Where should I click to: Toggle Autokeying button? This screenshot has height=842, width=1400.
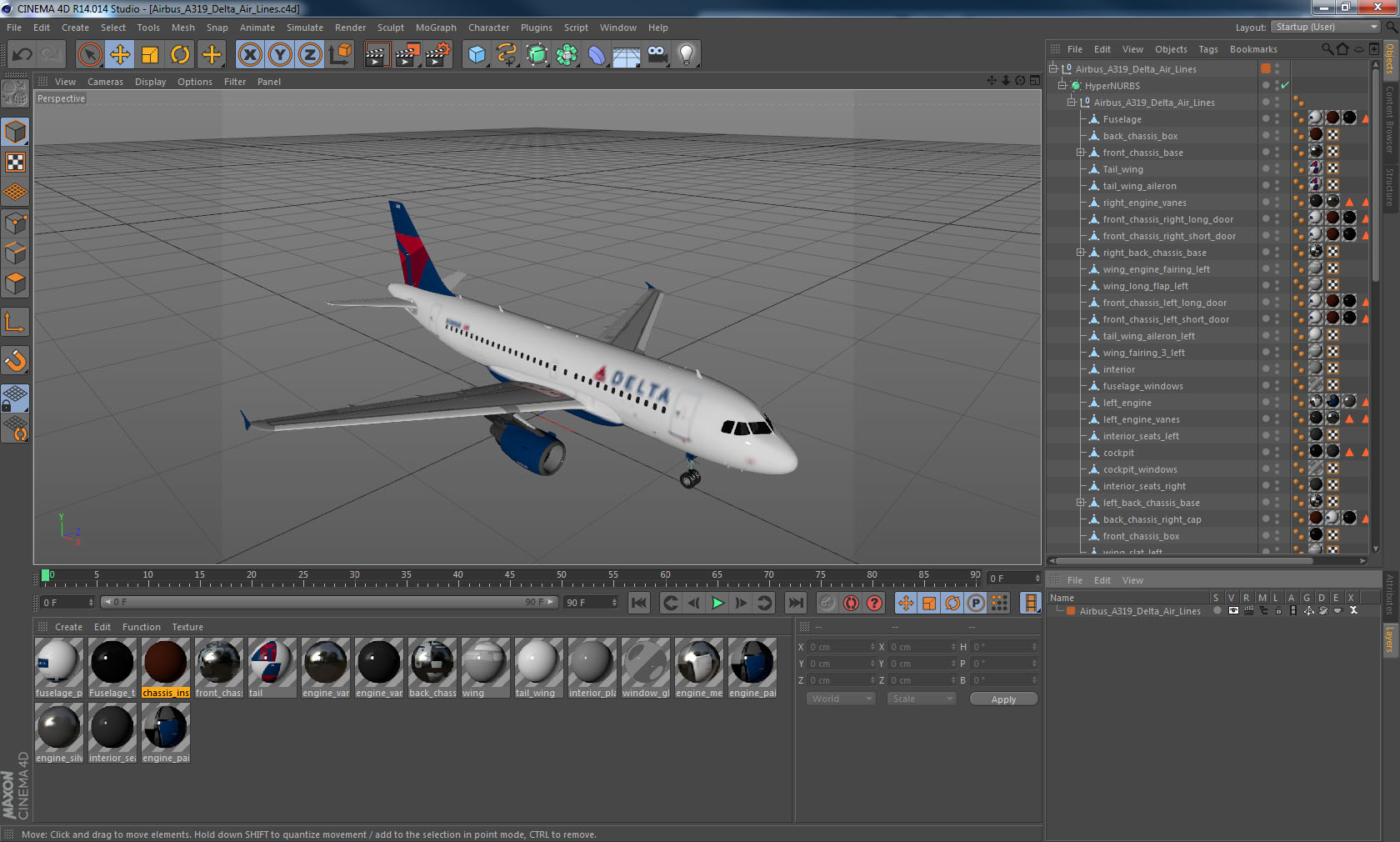(x=851, y=603)
